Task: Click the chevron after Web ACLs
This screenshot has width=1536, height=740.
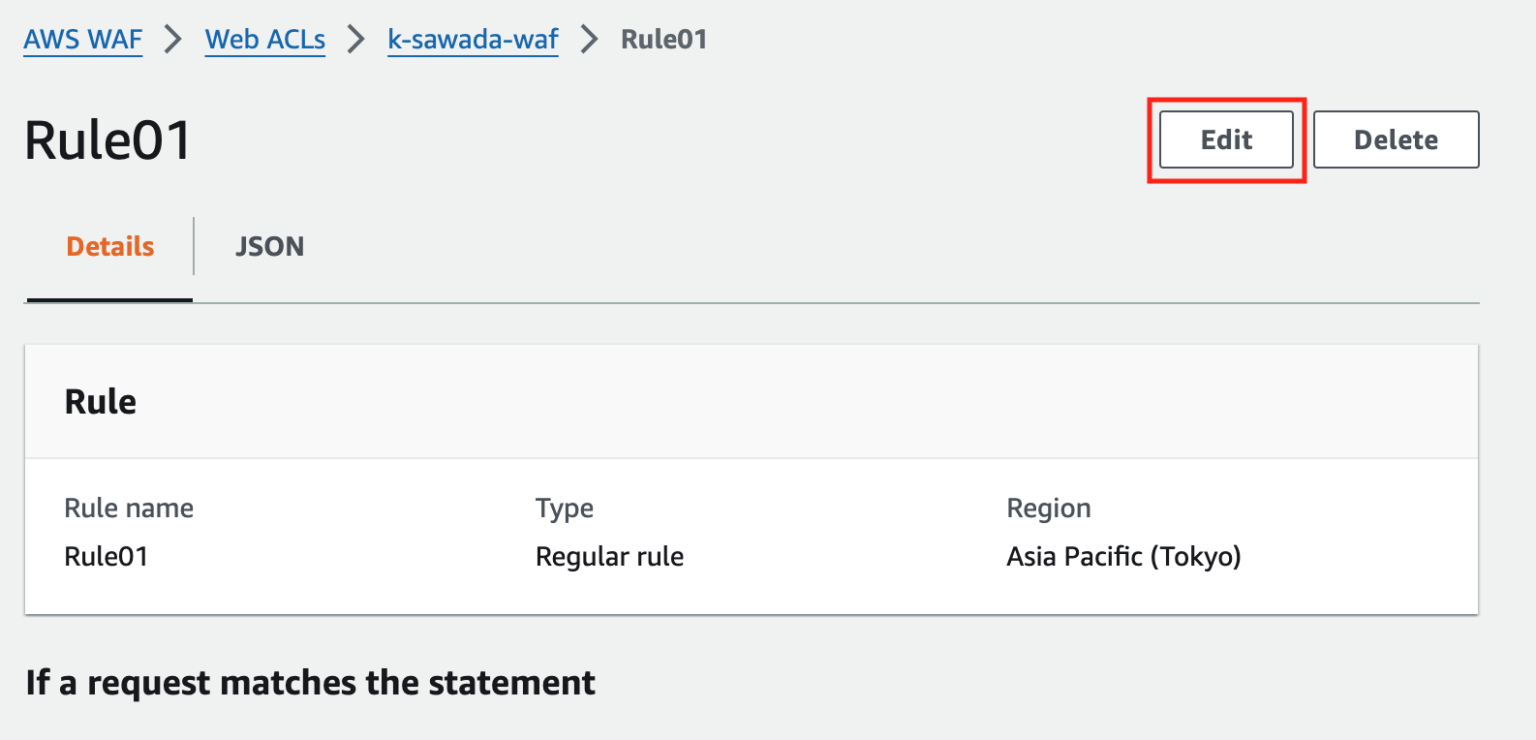Action: pyautogui.click(x=357, y=39)
